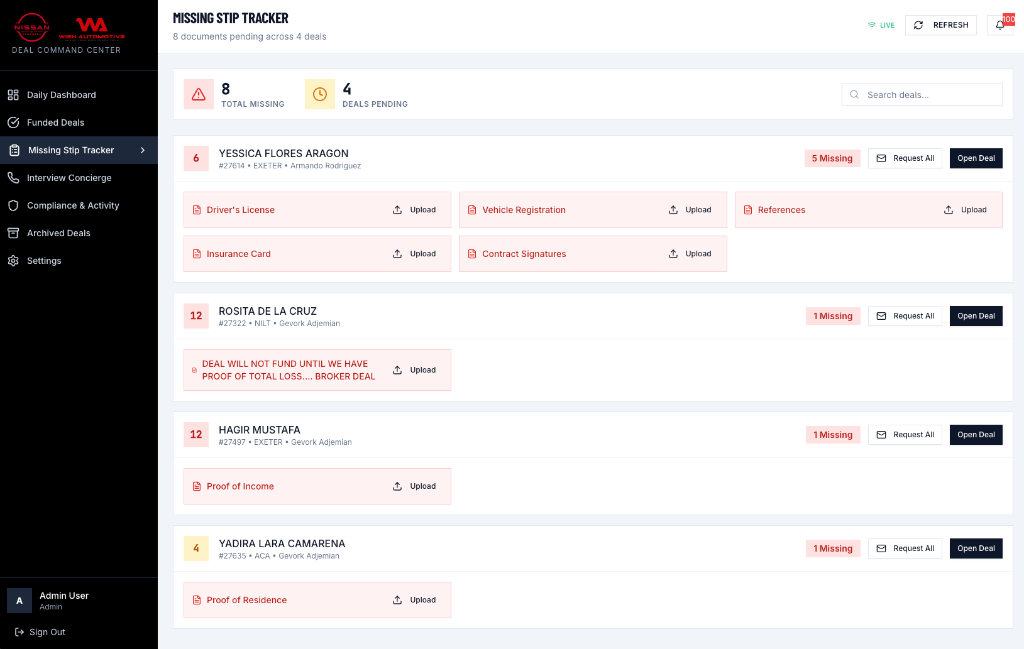Go to Funded Deals
This screenshot has height=649, width=1024.
point(79,123)
